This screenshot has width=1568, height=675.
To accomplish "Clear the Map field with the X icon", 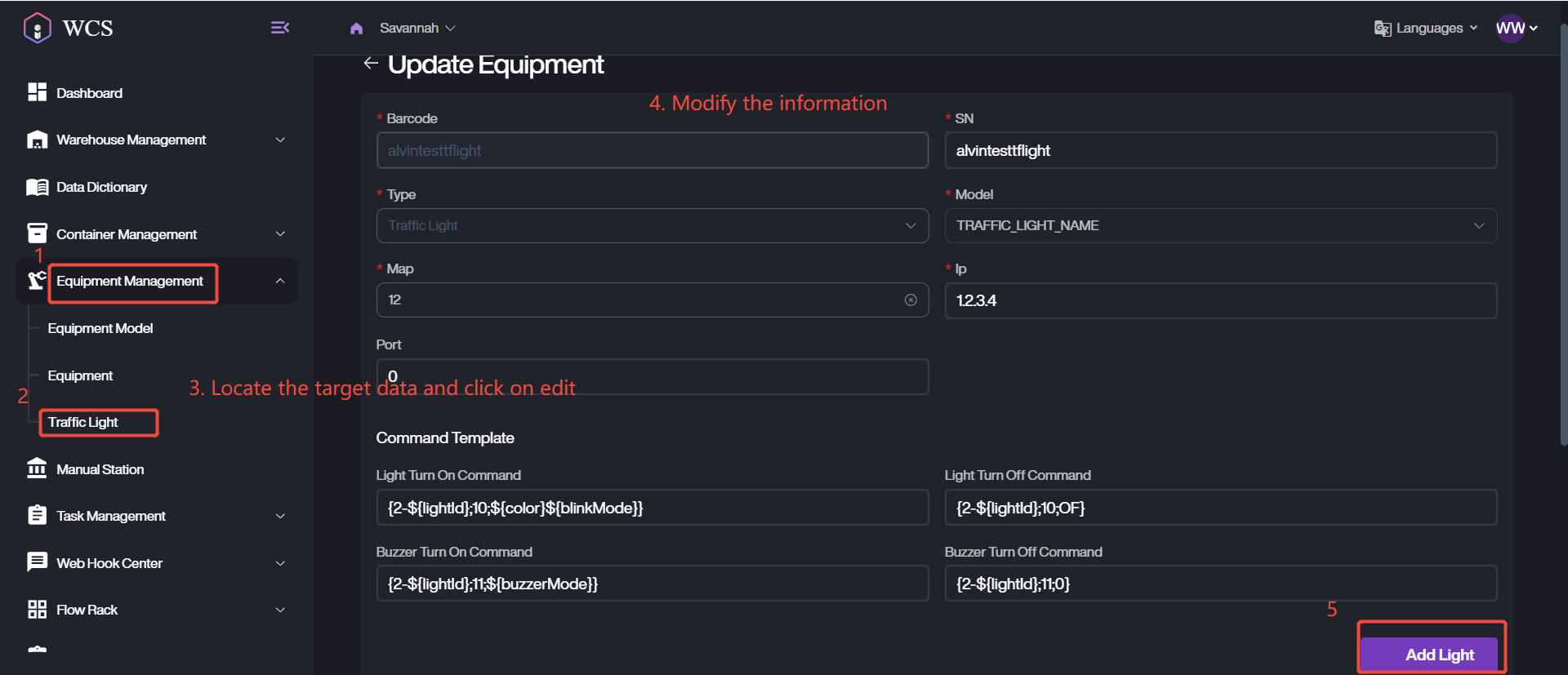I will pos(911,300).
